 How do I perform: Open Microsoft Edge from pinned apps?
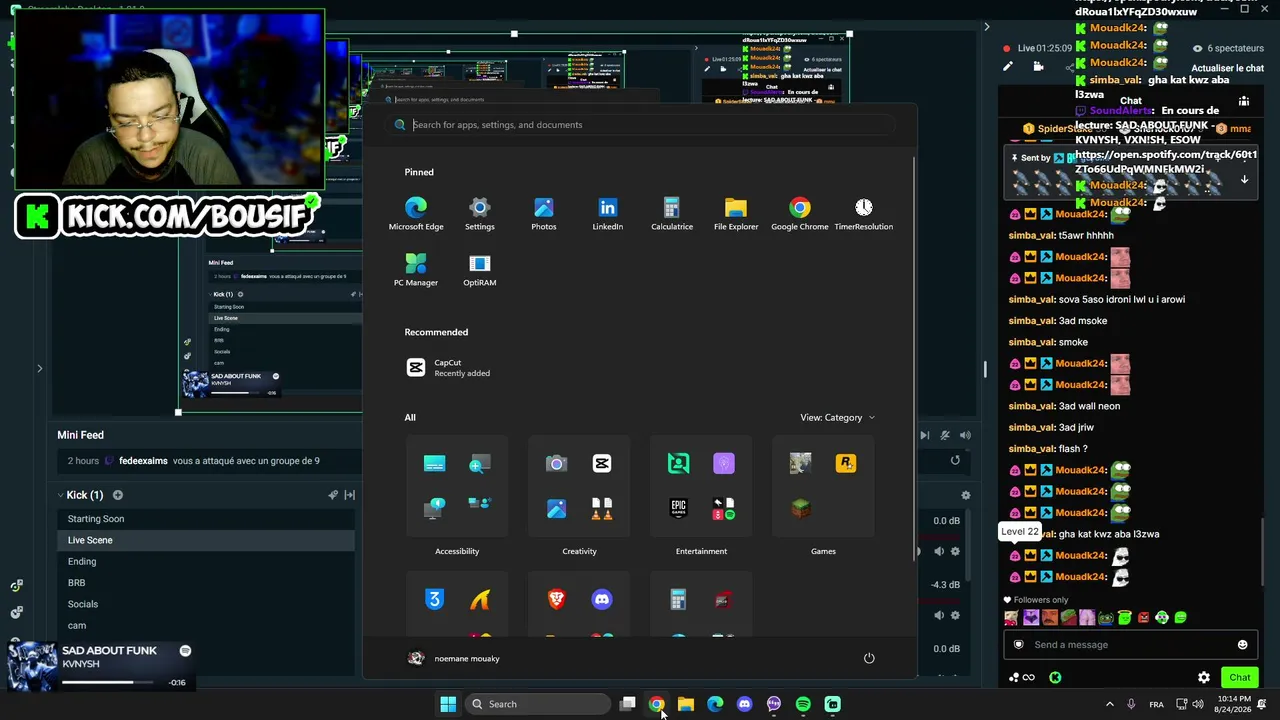[x=416, y=214]
